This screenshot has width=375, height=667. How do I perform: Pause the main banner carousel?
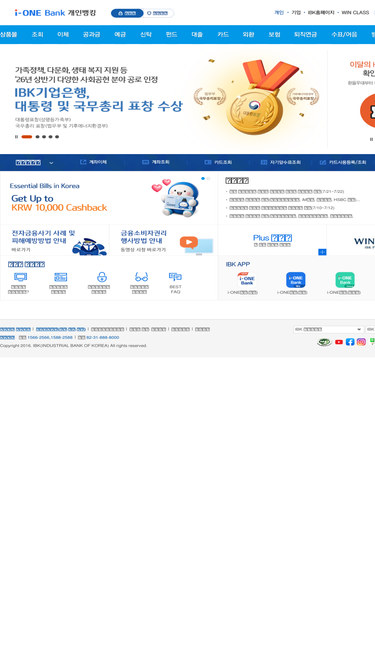(17, 137)
